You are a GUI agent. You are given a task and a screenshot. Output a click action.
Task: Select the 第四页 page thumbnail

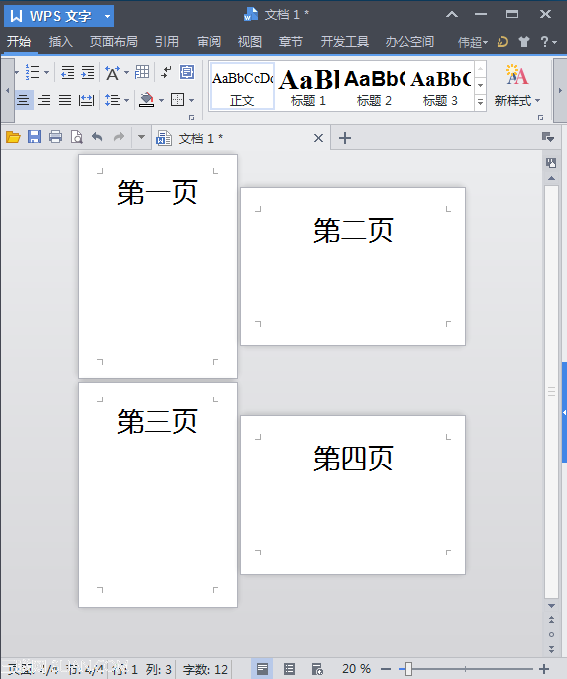coord(353,495)
